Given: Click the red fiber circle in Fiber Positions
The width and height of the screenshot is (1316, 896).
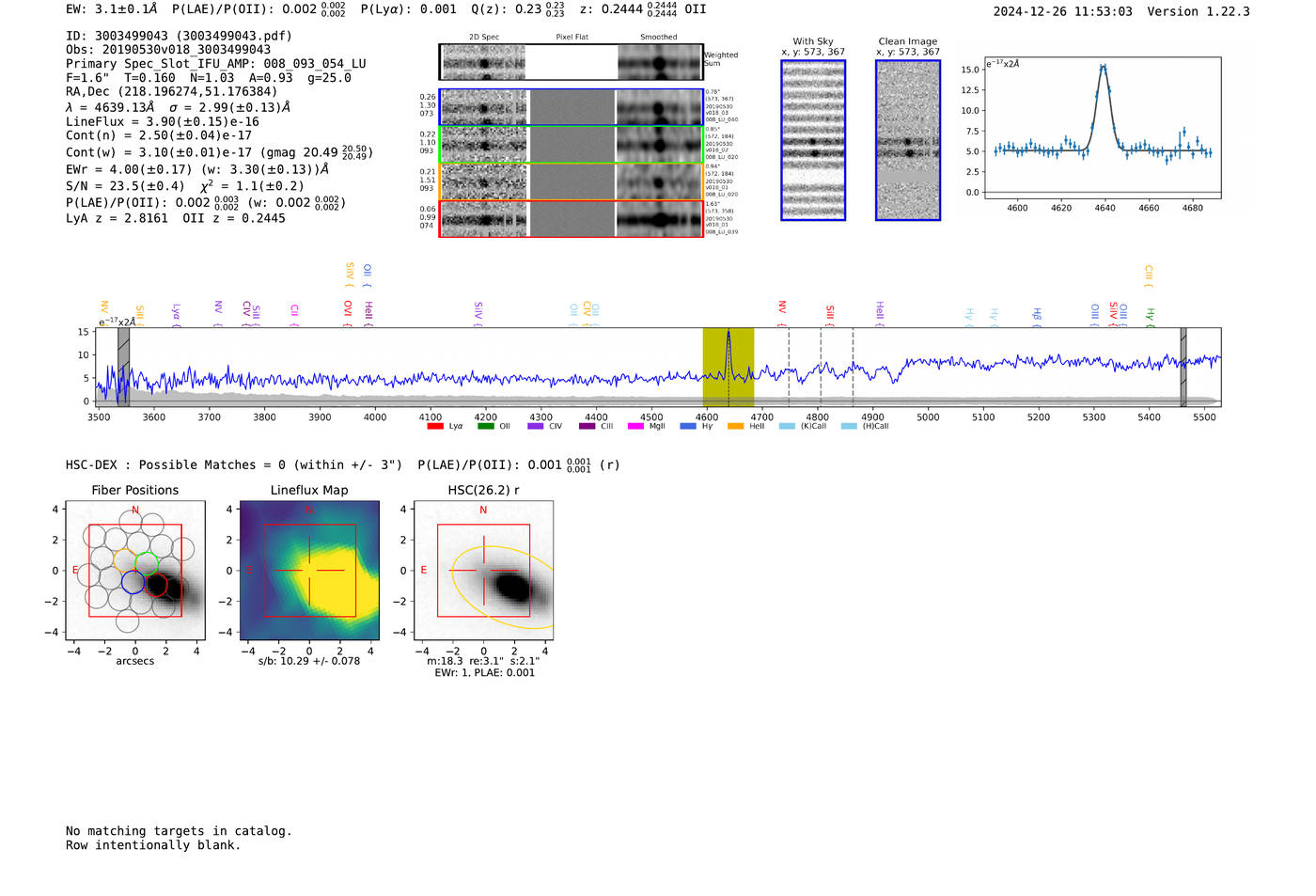Looking at the screenshot, I should (x=155, y=586).
